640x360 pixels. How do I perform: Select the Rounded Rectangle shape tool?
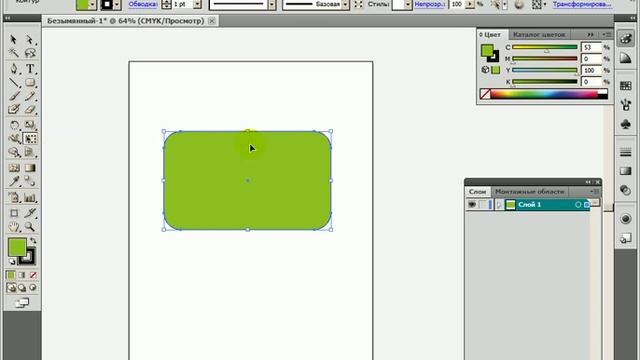tap(30, 83)
